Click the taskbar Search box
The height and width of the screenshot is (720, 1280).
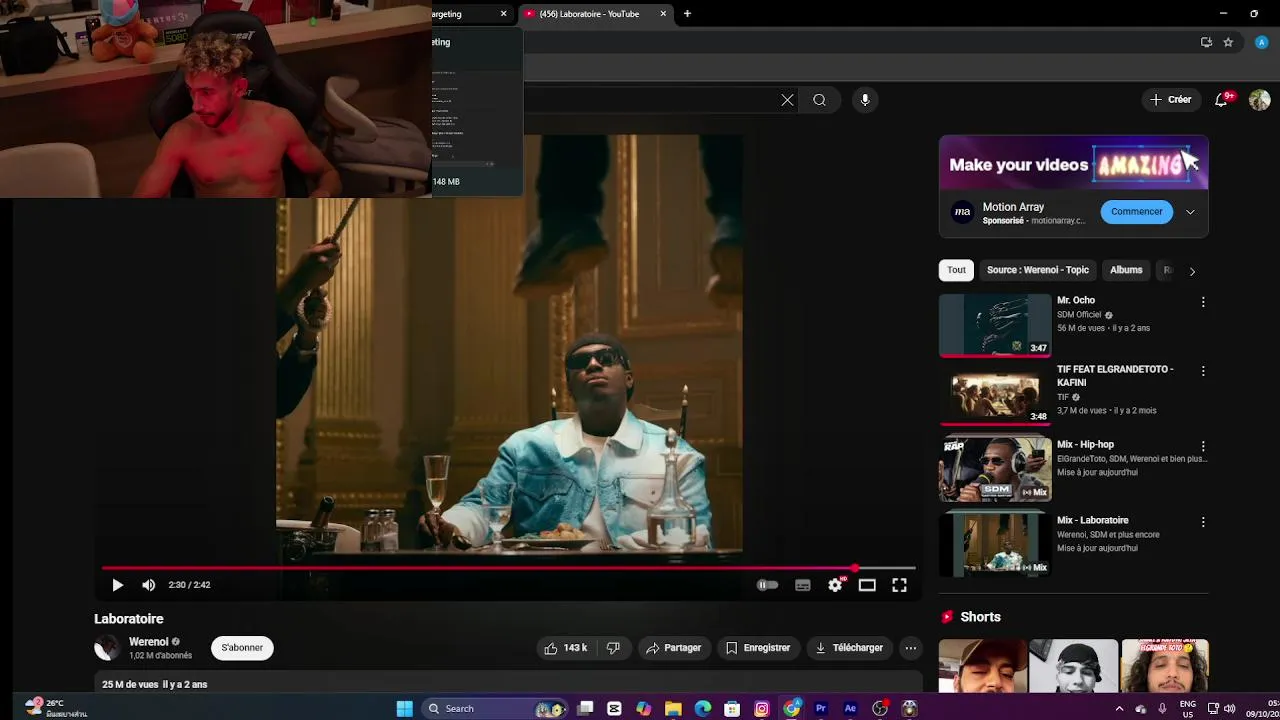pyautogui.click(x=496, y=708)
